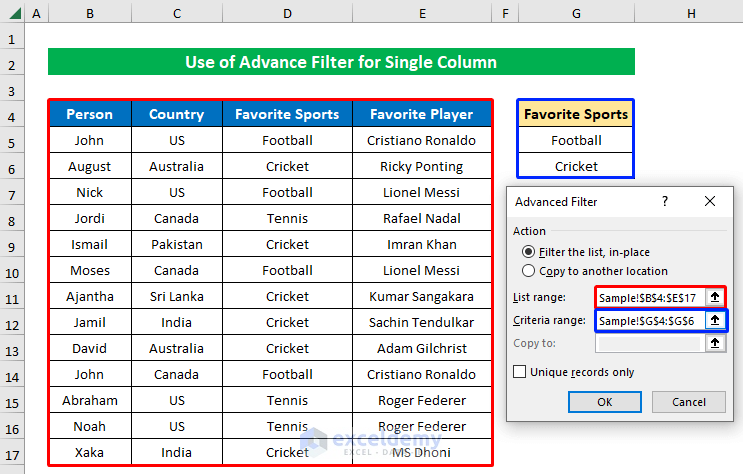
Task: Click List range collapse dialog icon
Action: point(714,297)
